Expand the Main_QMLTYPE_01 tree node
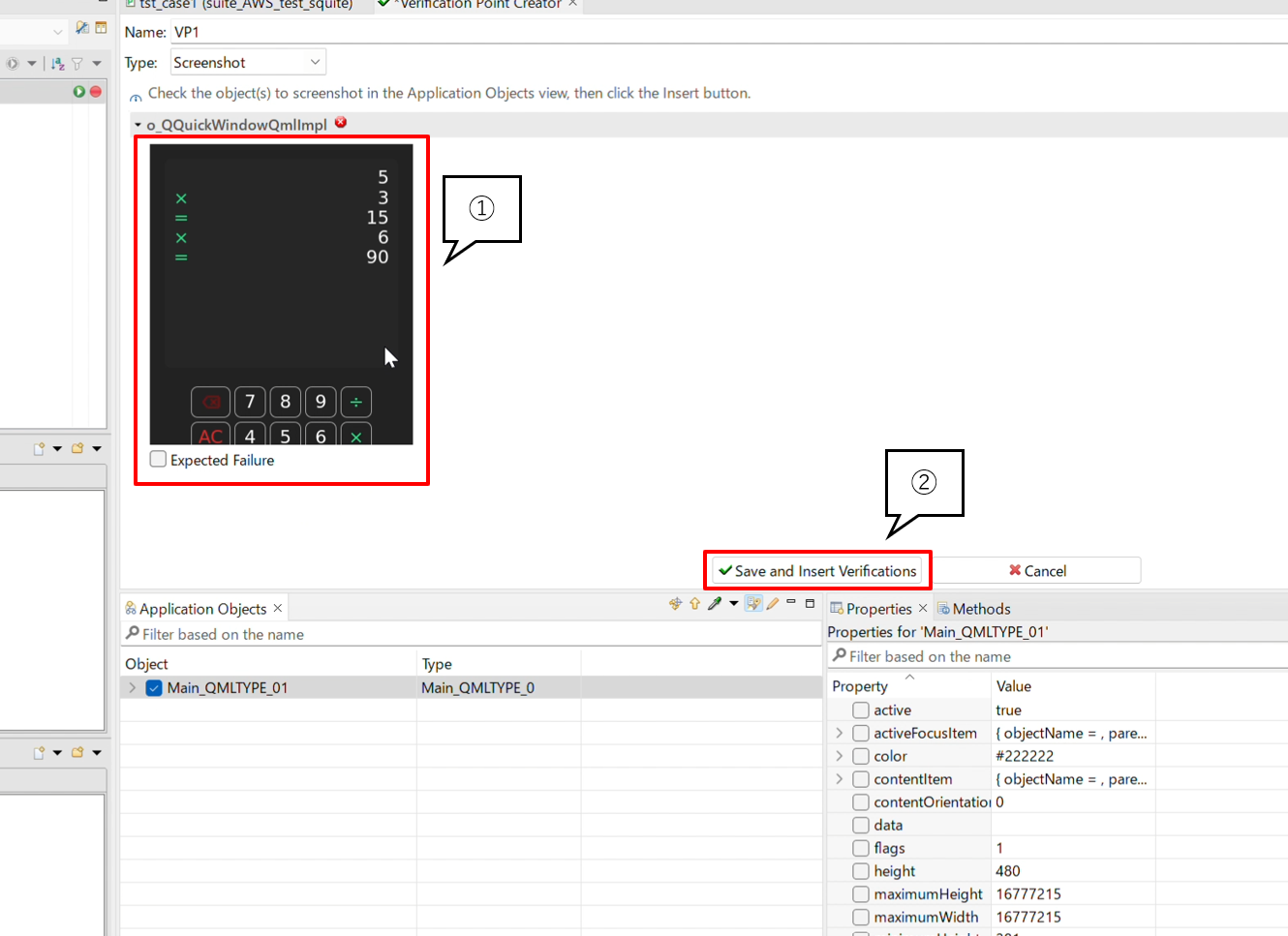The height and width of the screenshot is (936, 1288). [133, 688]
